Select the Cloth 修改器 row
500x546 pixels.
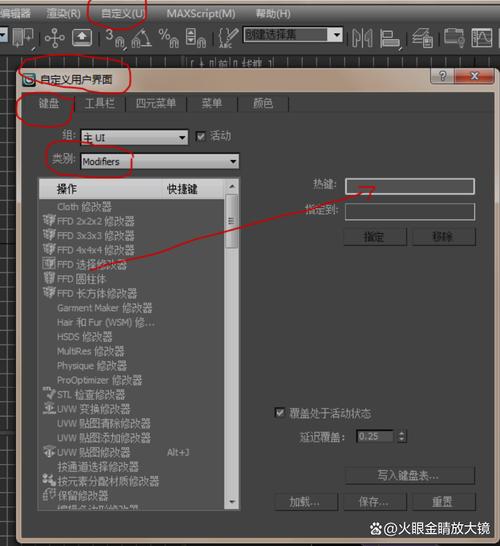click(132, 207)
